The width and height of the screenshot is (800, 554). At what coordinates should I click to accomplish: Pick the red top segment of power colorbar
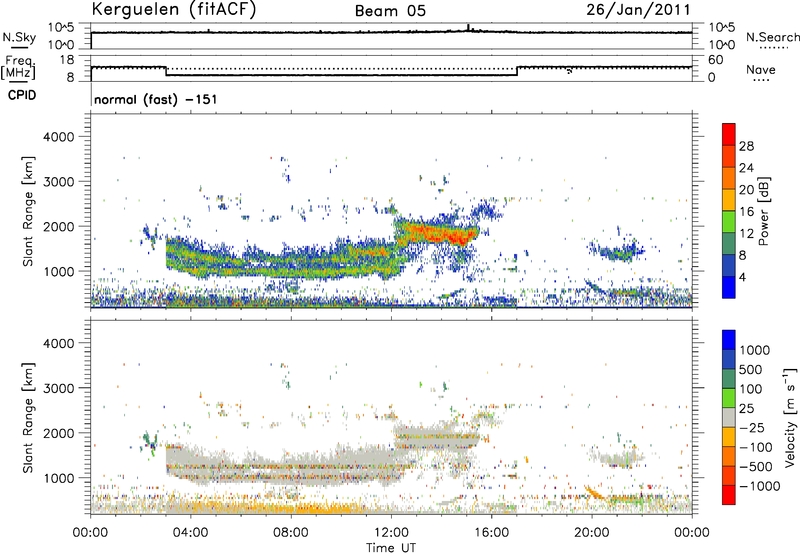729,134
